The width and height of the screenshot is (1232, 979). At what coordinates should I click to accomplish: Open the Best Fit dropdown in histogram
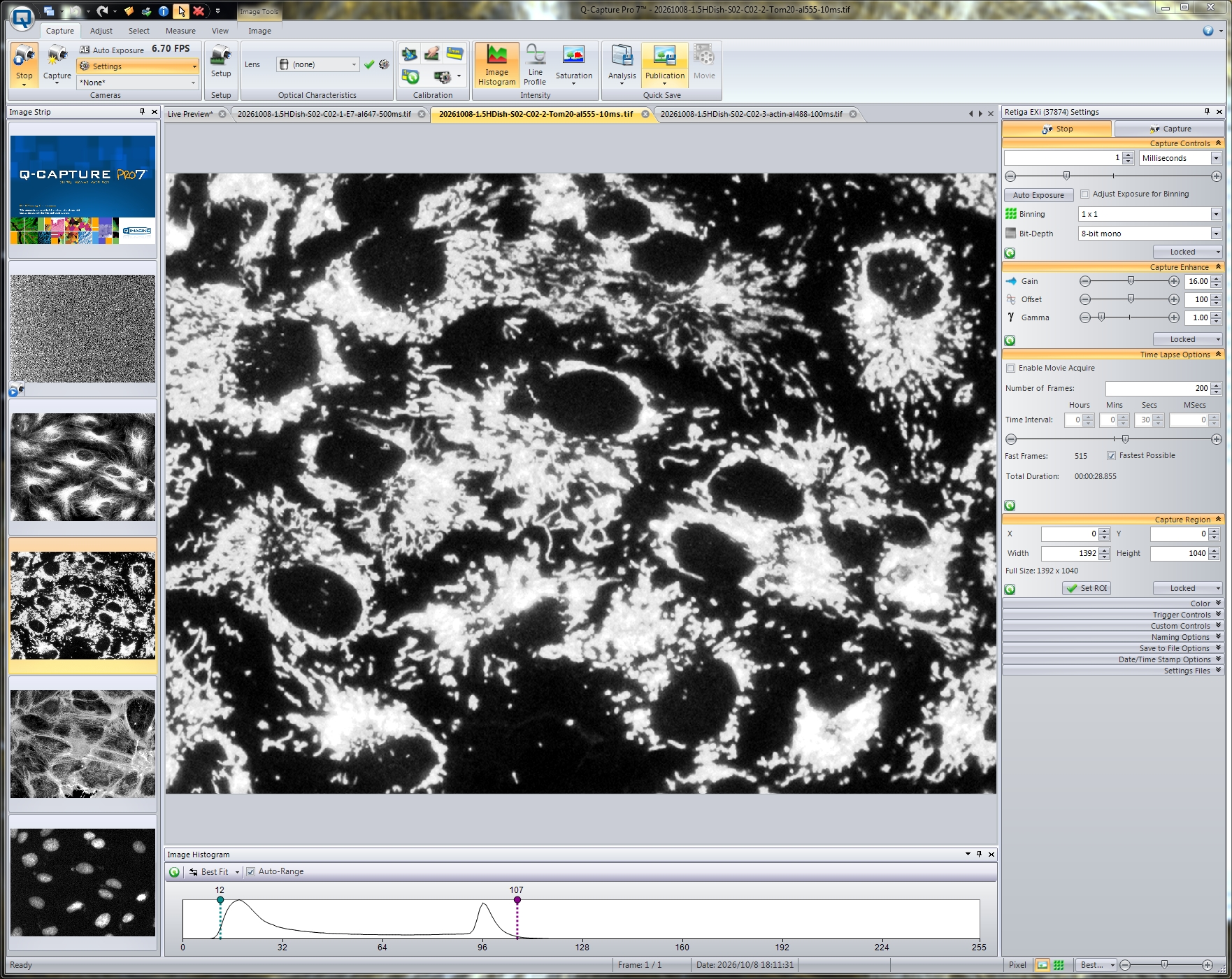[237, 872]
